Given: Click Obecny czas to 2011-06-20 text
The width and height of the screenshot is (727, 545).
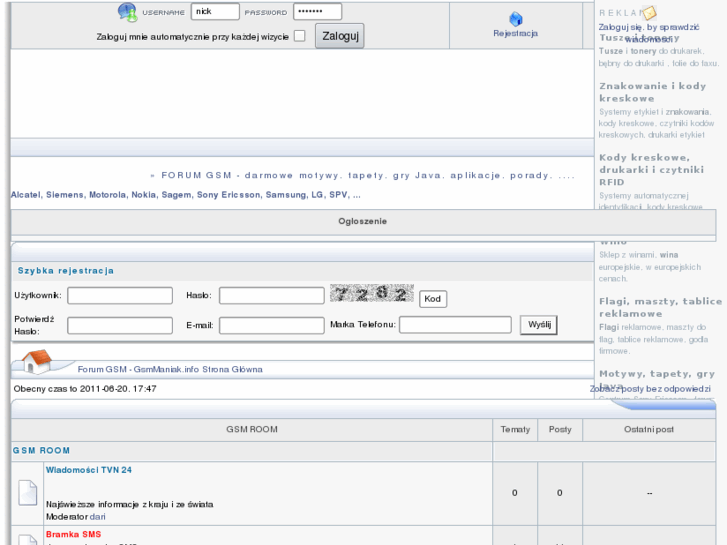Looking at the screenshot, I should [x=85, y=389].
